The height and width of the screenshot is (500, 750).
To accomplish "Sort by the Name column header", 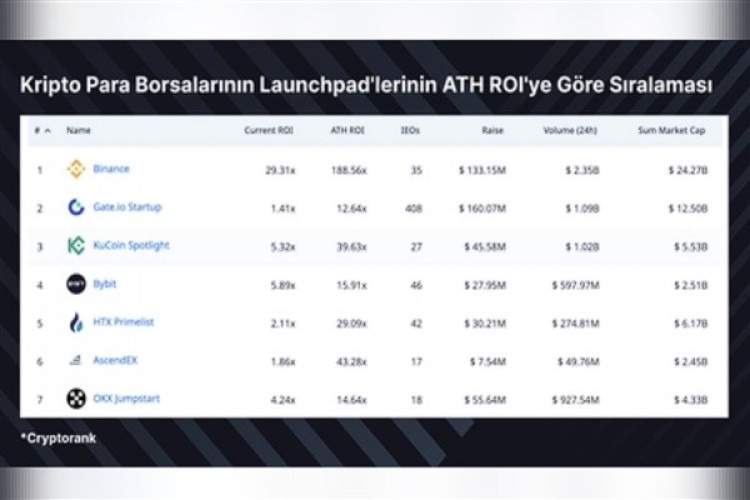I will pos(78,130).
